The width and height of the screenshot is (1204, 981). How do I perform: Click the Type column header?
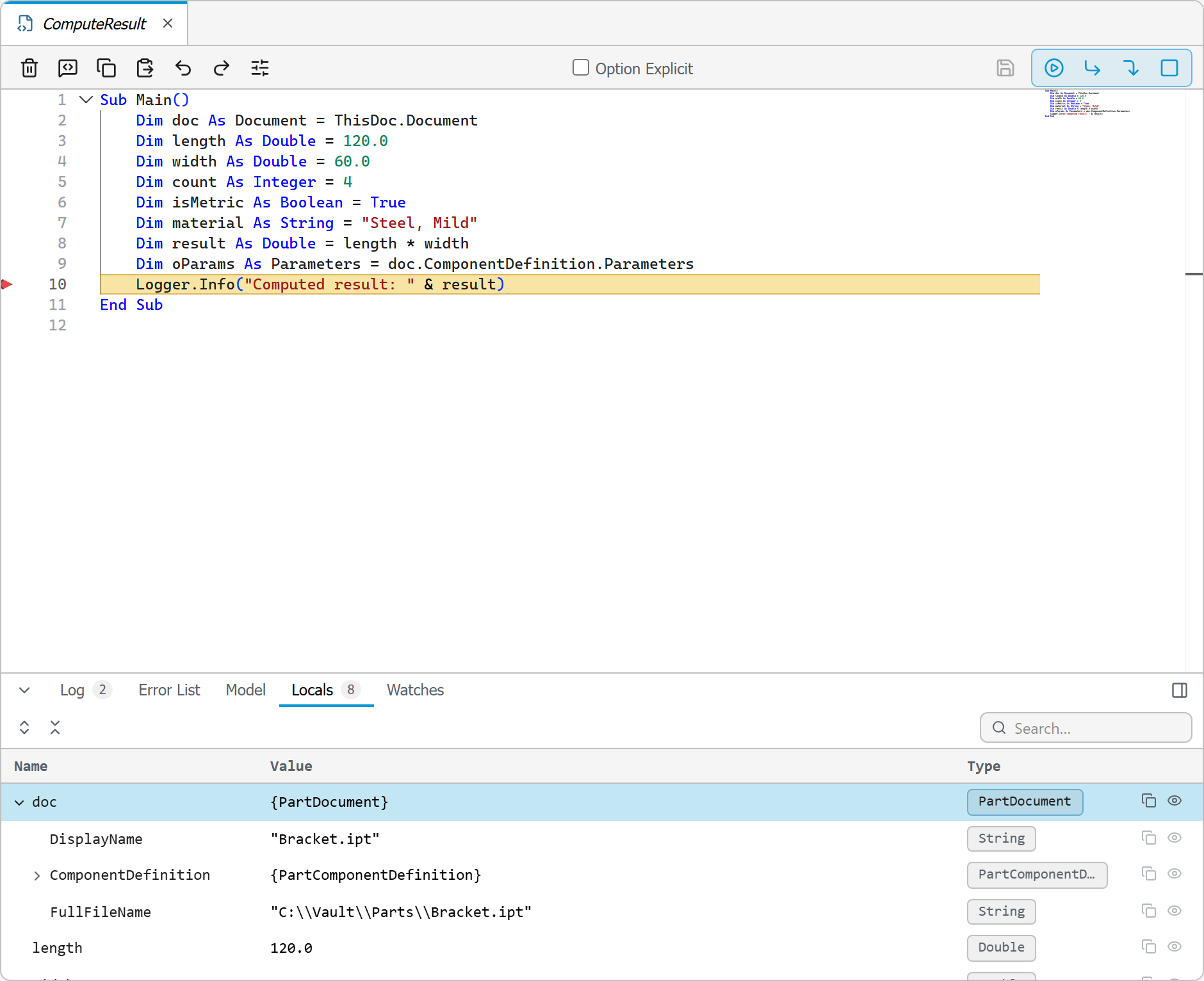[984, 766]
